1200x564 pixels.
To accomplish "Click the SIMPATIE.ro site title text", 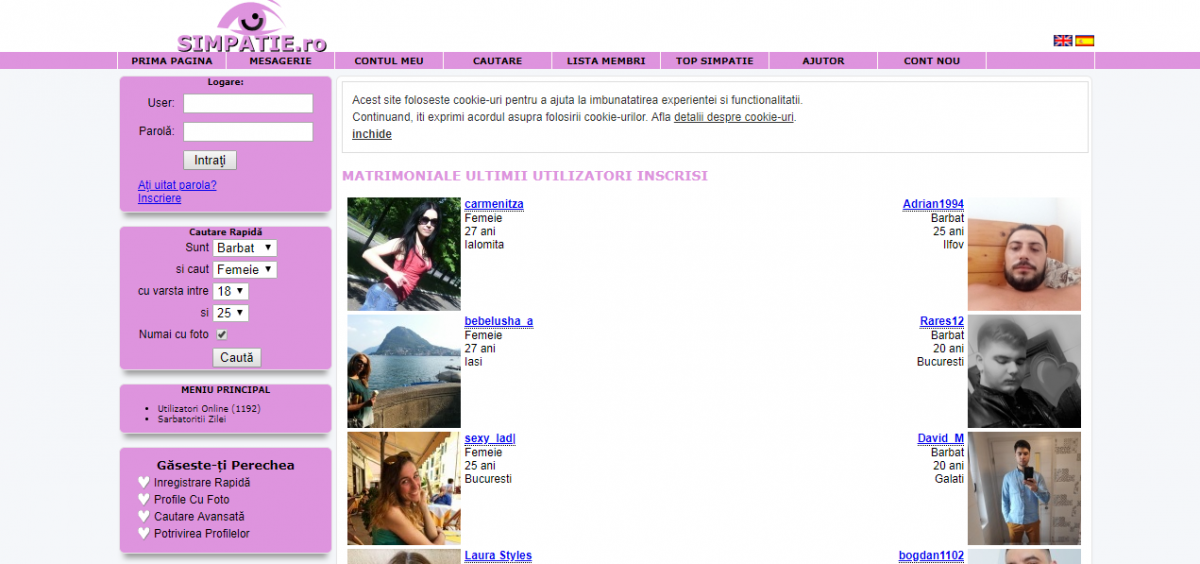I will [252, 43].
